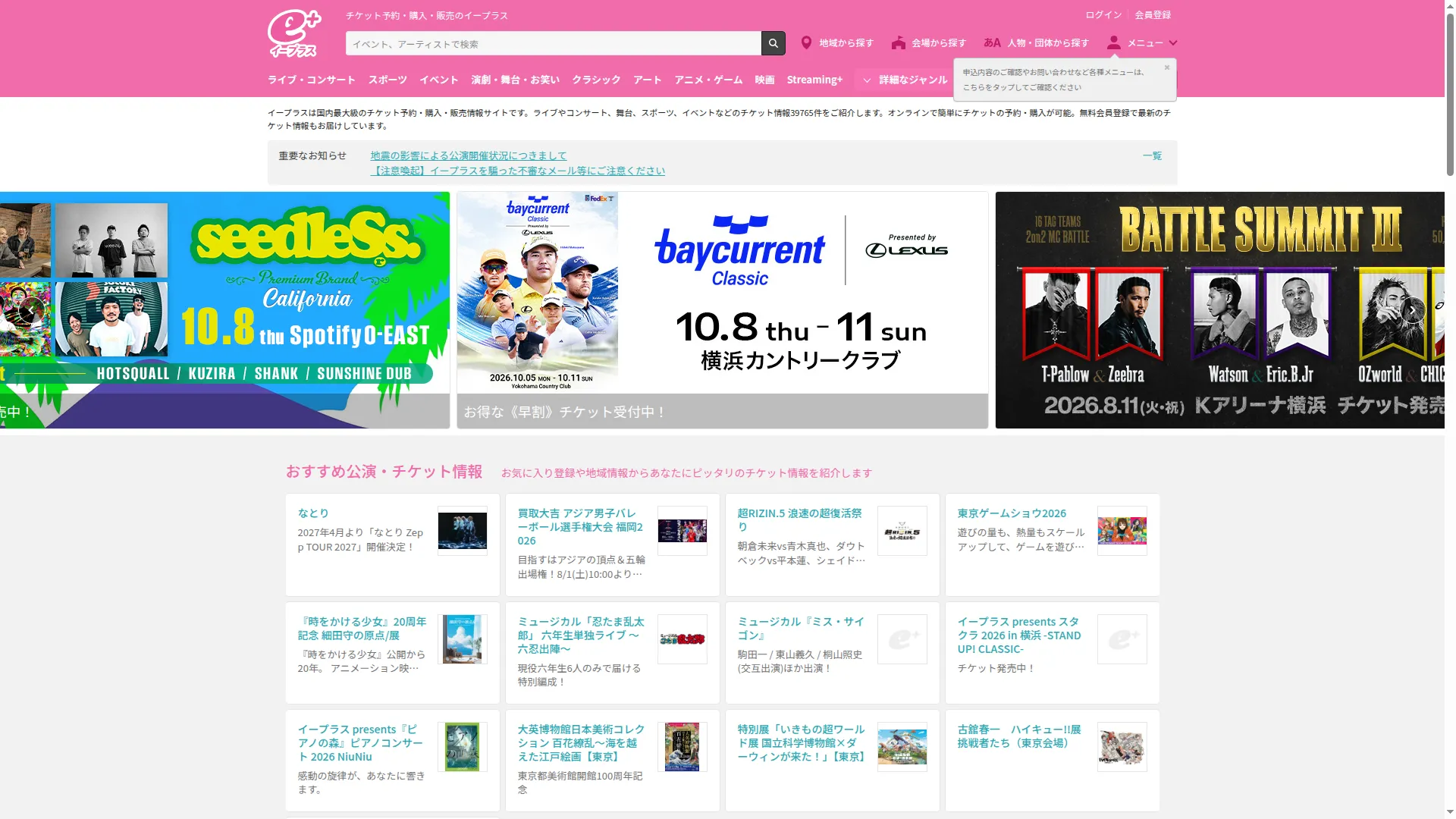Viewport: 1456px width, 819px height.
Task: Open イベント category
Action: tap(439, 80)
